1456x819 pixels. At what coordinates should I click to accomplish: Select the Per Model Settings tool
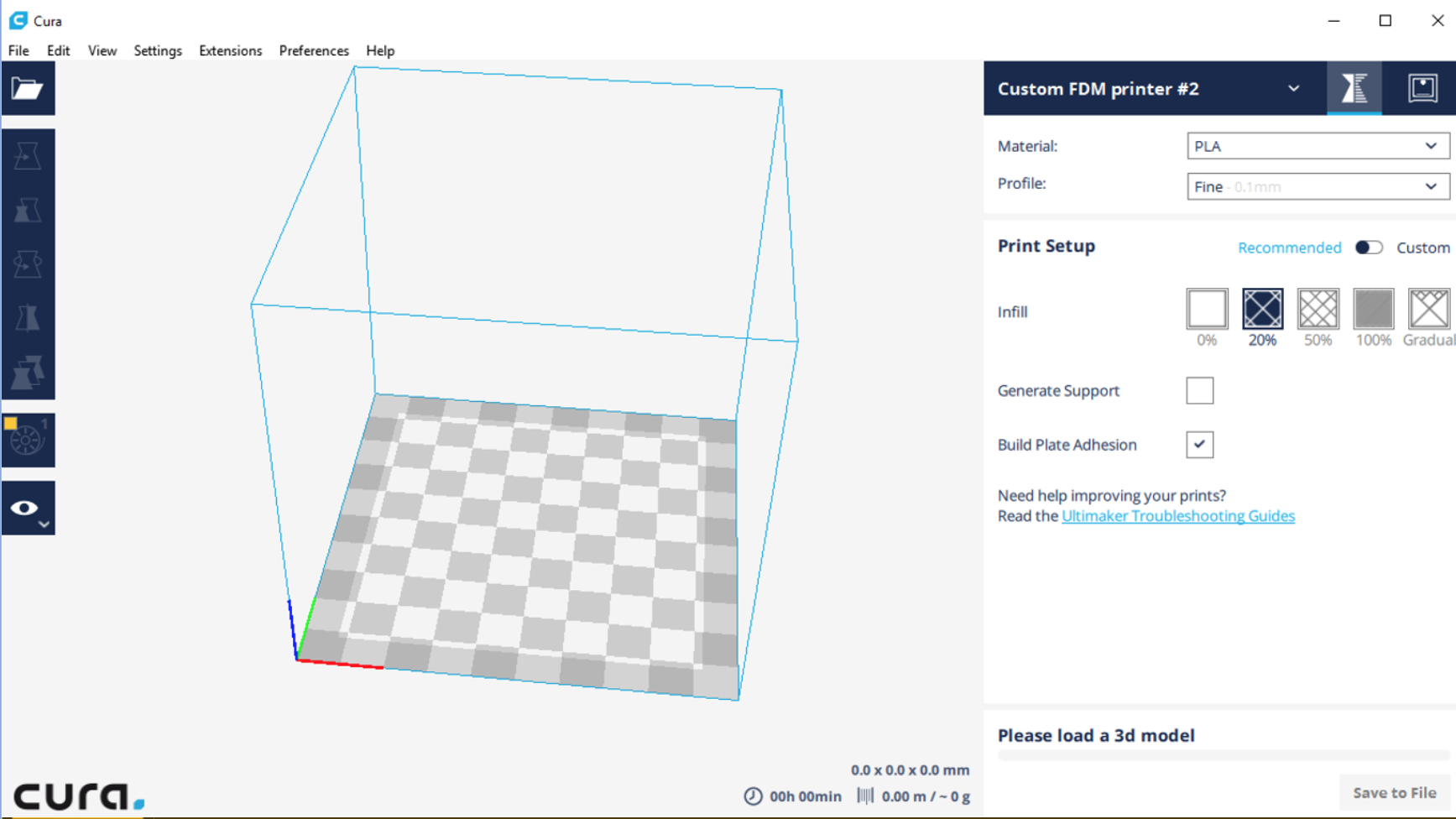(x=28, y=372)
